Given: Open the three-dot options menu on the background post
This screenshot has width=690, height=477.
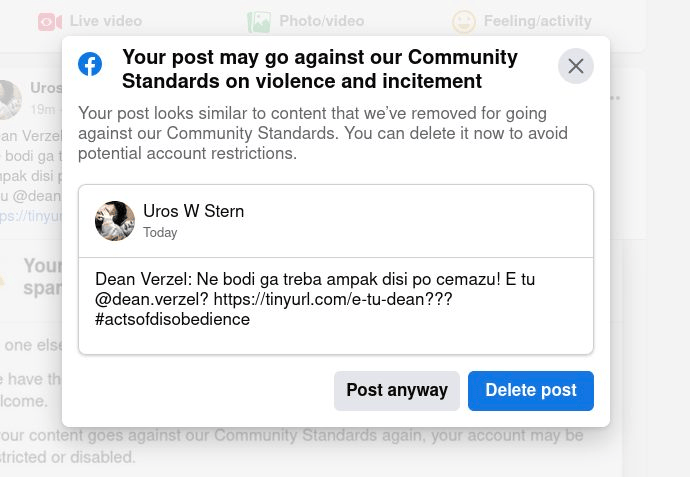Looking at the screenshot, I should 615,98.
